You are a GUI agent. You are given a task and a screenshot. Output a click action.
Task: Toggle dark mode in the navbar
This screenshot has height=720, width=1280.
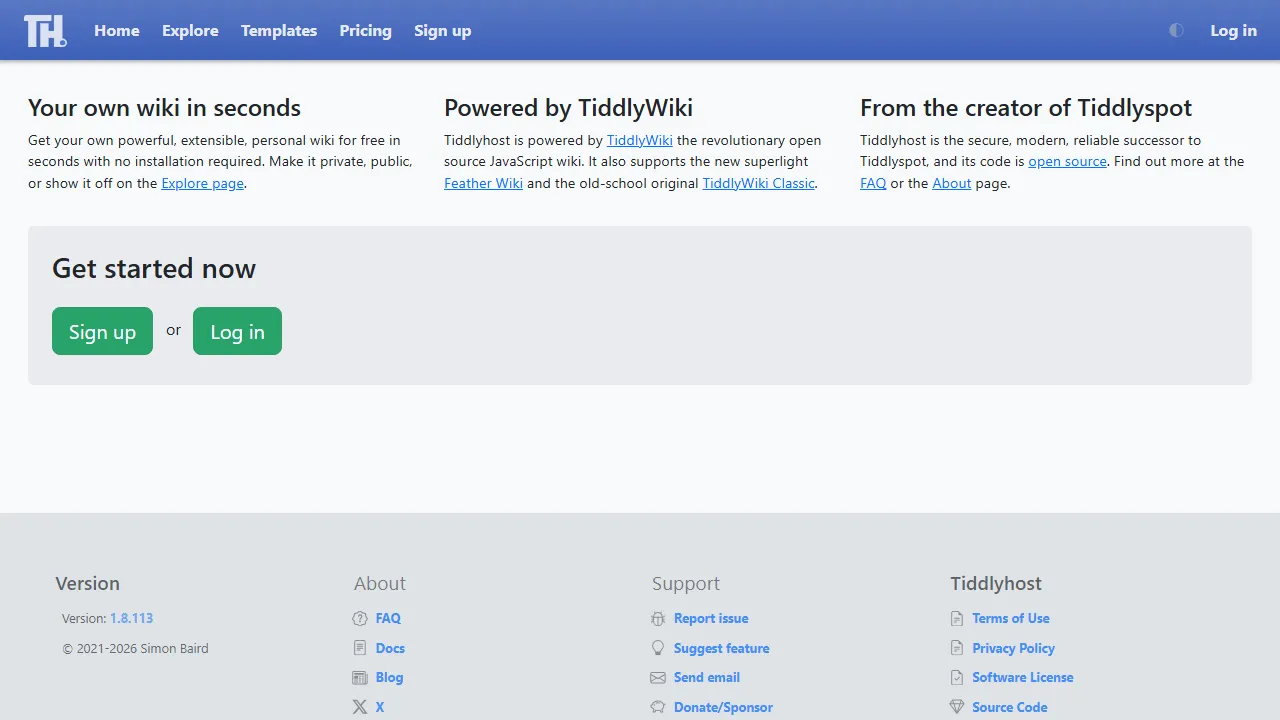[1176, 30]
